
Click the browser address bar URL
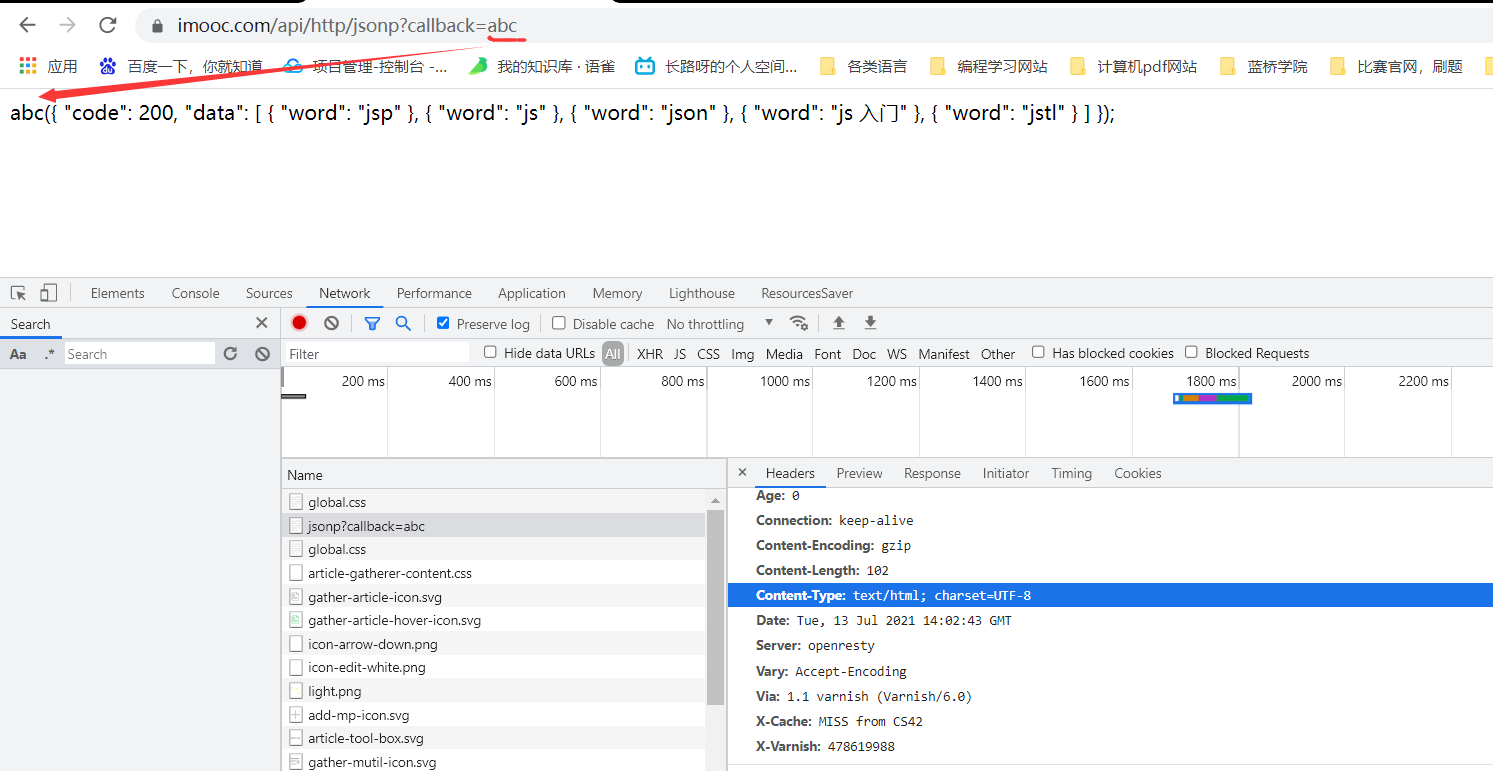(x=347, y=25)
